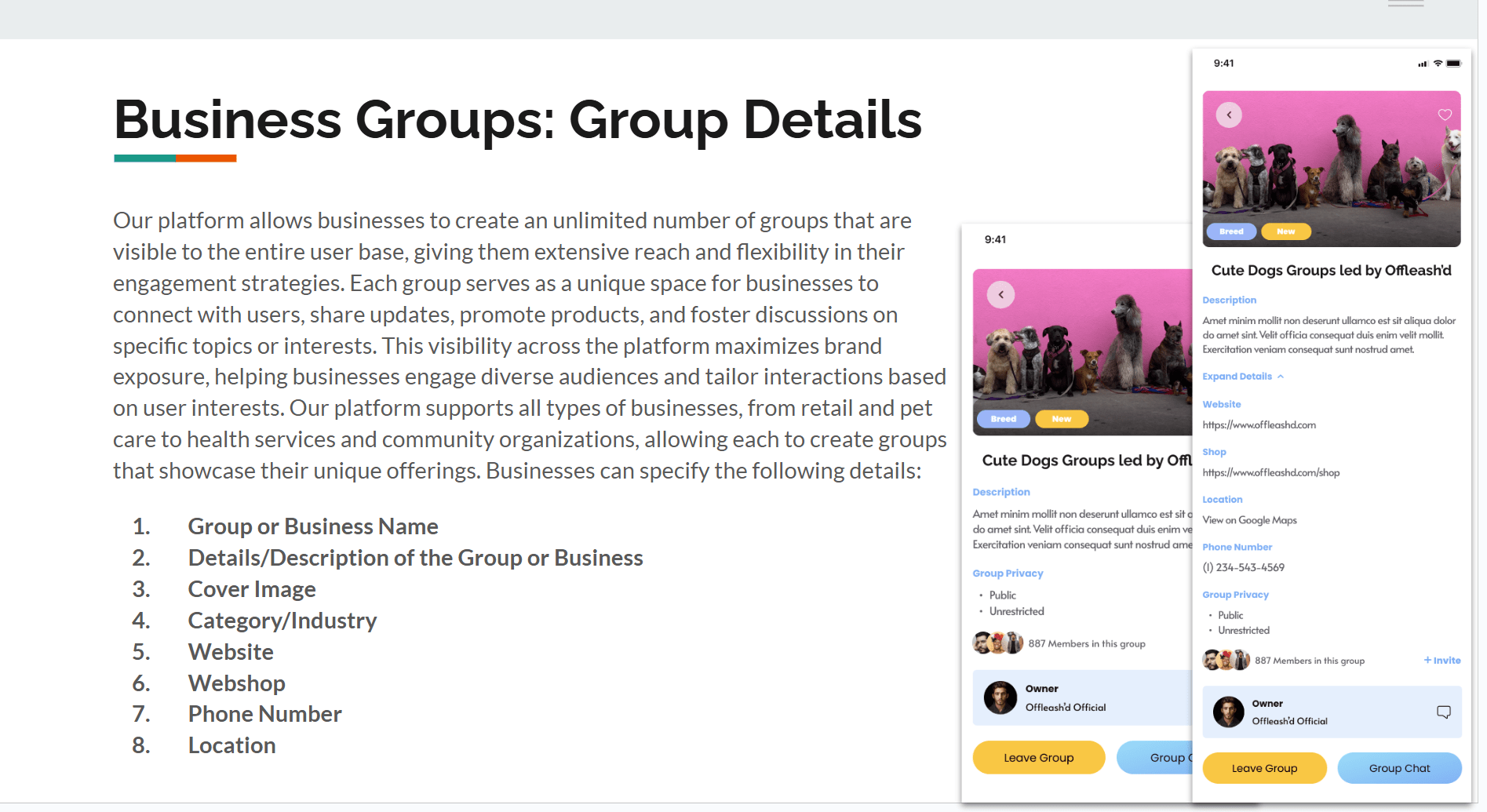
Task: Open the chat bubble icon beside Owner
Action: point(1444,712)
